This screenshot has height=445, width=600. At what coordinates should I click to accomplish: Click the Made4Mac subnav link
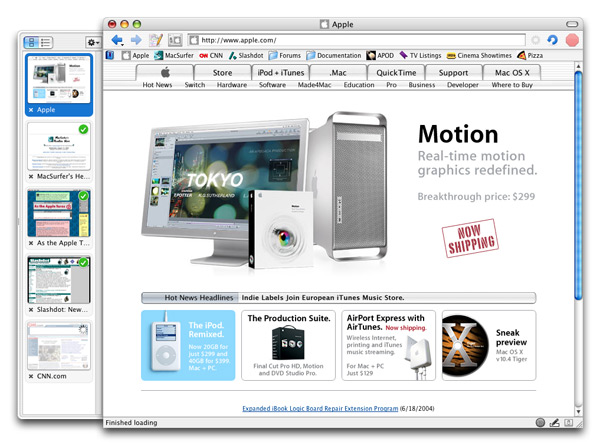click(x=315, y=85)
